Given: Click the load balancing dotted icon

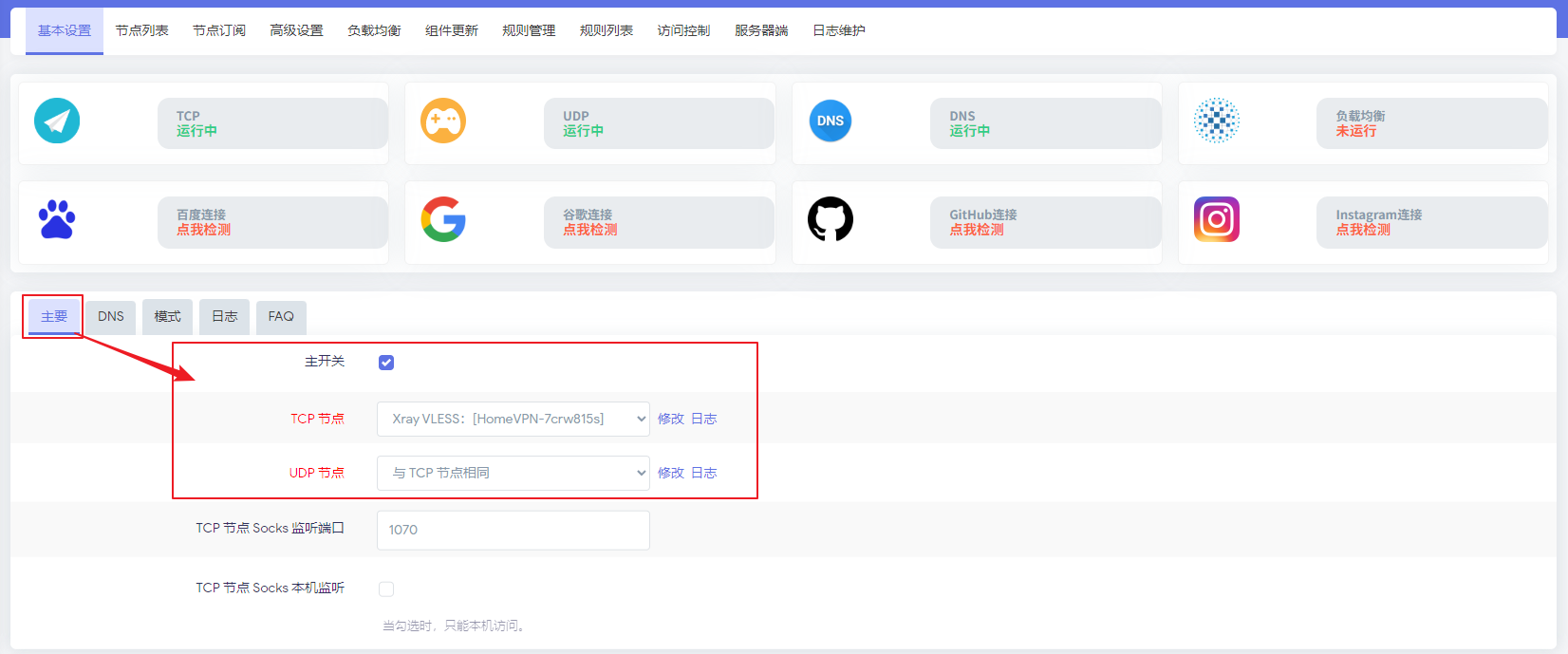Looking at the screenshot, I should coord(1216,121).
